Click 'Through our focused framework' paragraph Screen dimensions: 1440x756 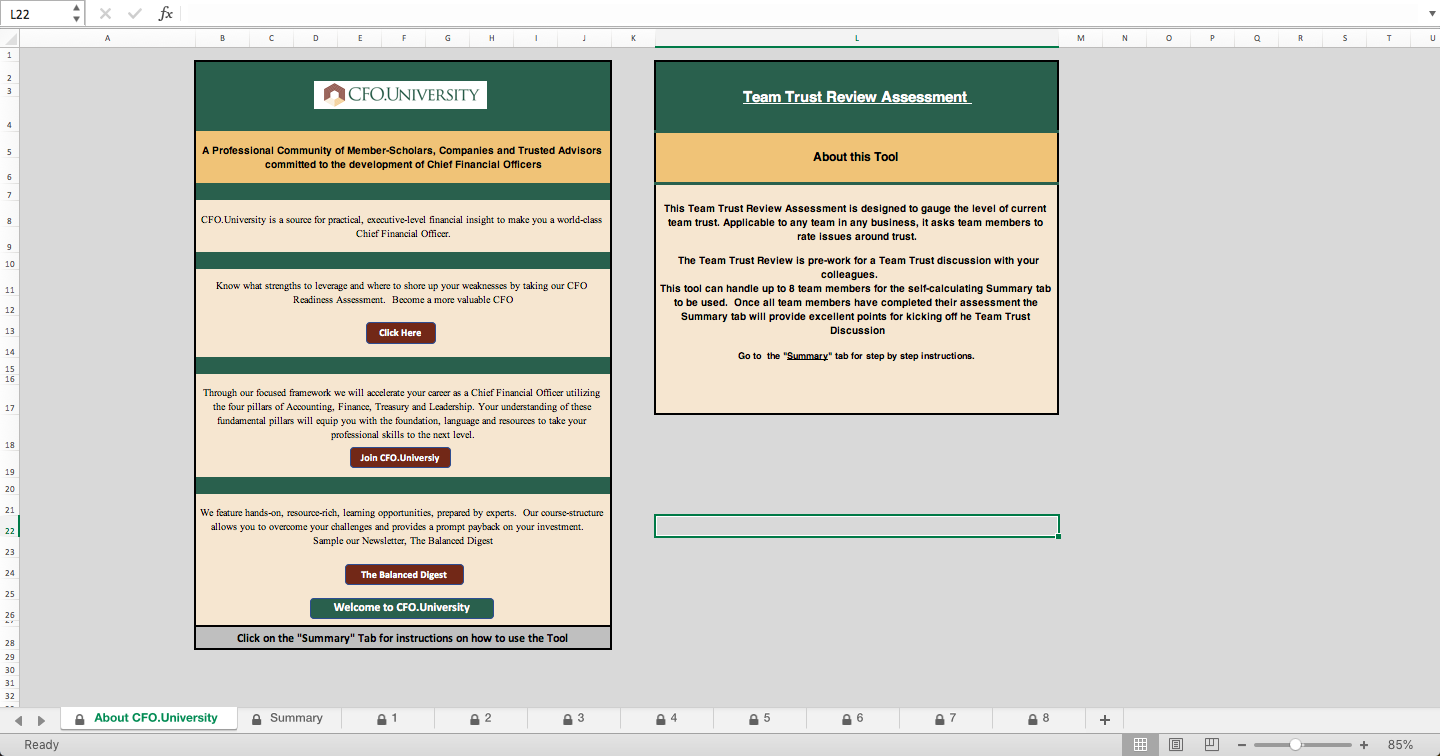[x=402, y=414]
